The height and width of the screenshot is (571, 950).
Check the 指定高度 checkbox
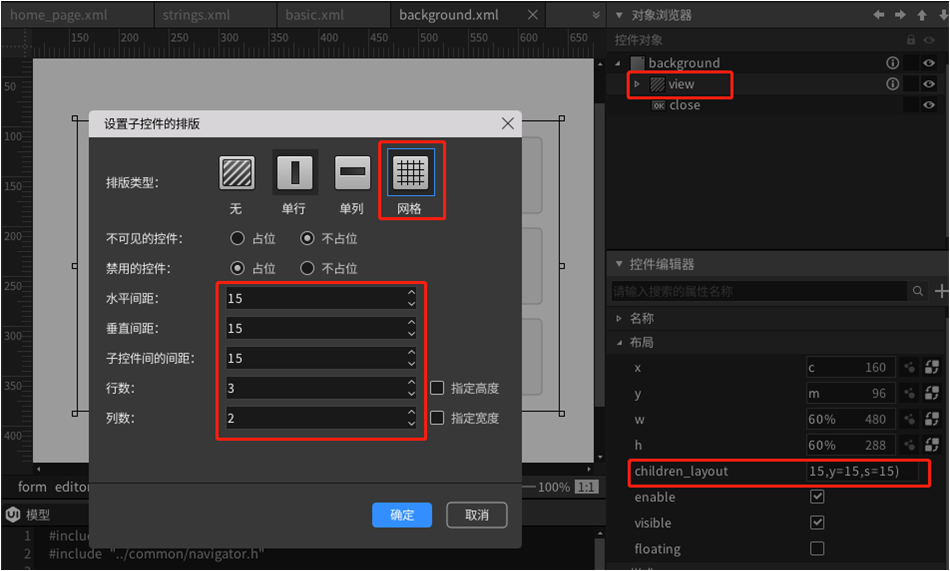437,388
